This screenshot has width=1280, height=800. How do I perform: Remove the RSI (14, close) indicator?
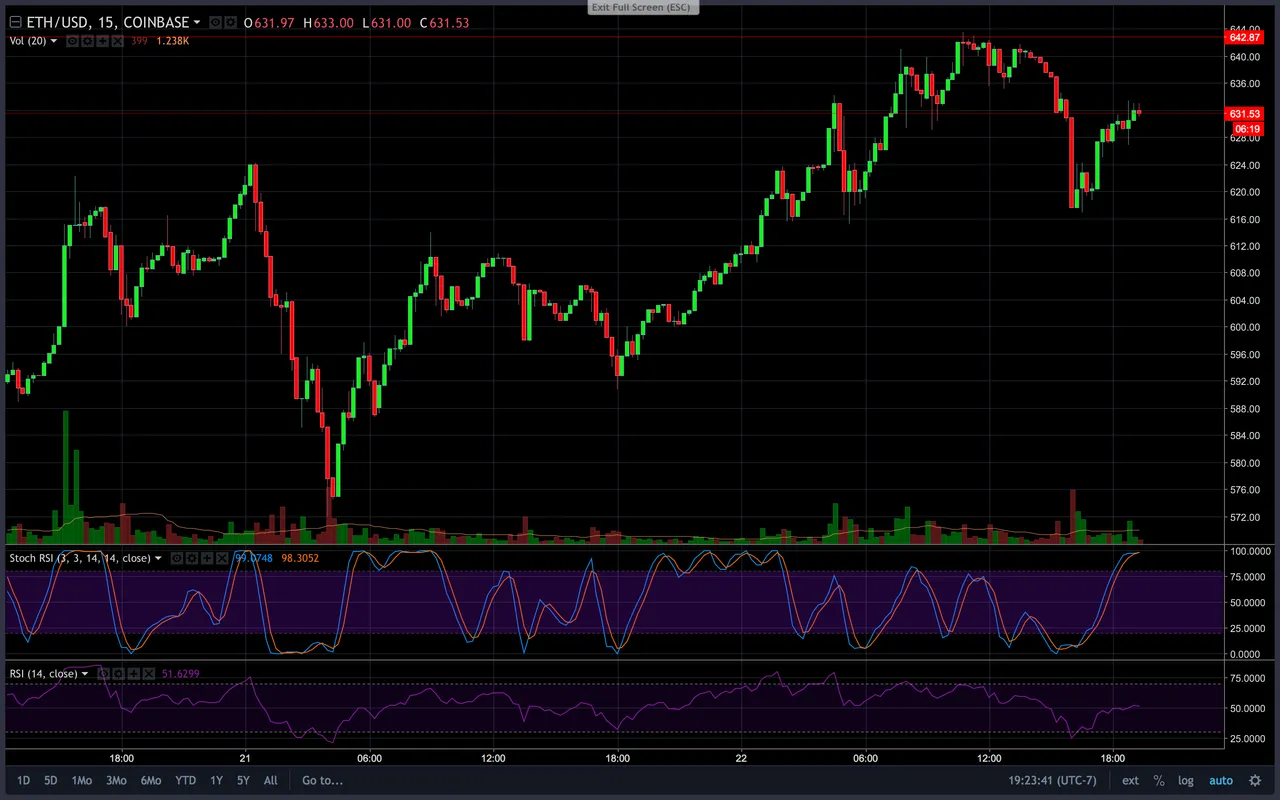pos(149,674)
